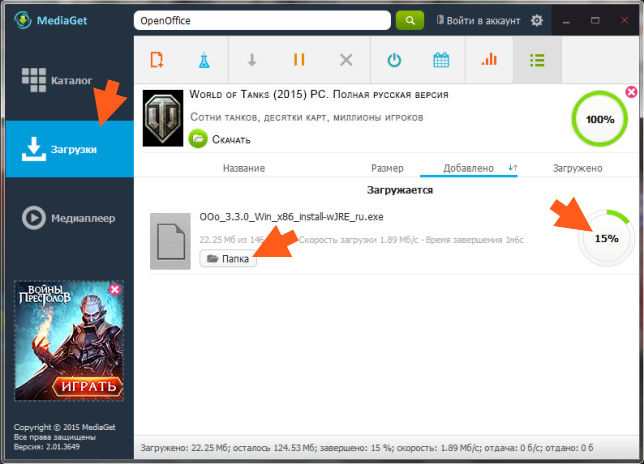This screenshot has height=464, width=644.
Task: Sort by Загружено column
Action: [x=577, y=168]
